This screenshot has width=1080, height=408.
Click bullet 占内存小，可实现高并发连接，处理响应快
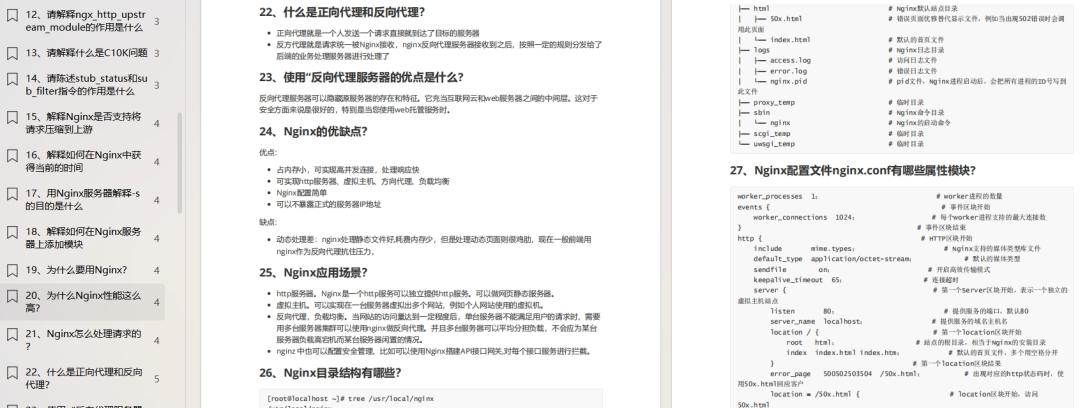point(348,170)
